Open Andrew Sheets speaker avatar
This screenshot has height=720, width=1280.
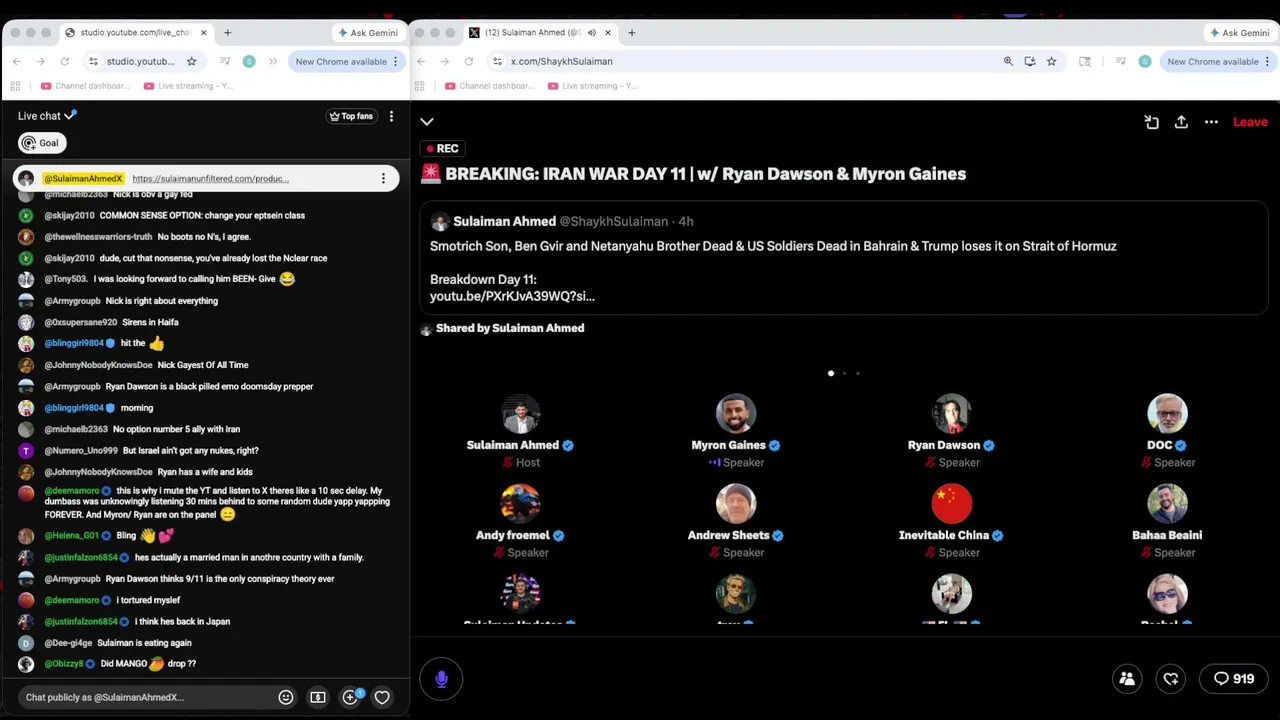tap(736, 504)
